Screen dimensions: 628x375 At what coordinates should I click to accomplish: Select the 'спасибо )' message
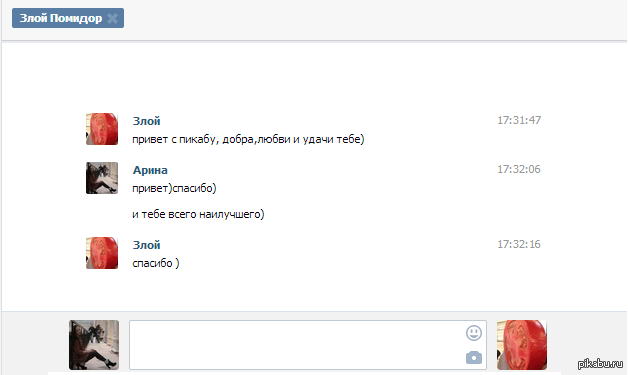(x=156, y=263)
